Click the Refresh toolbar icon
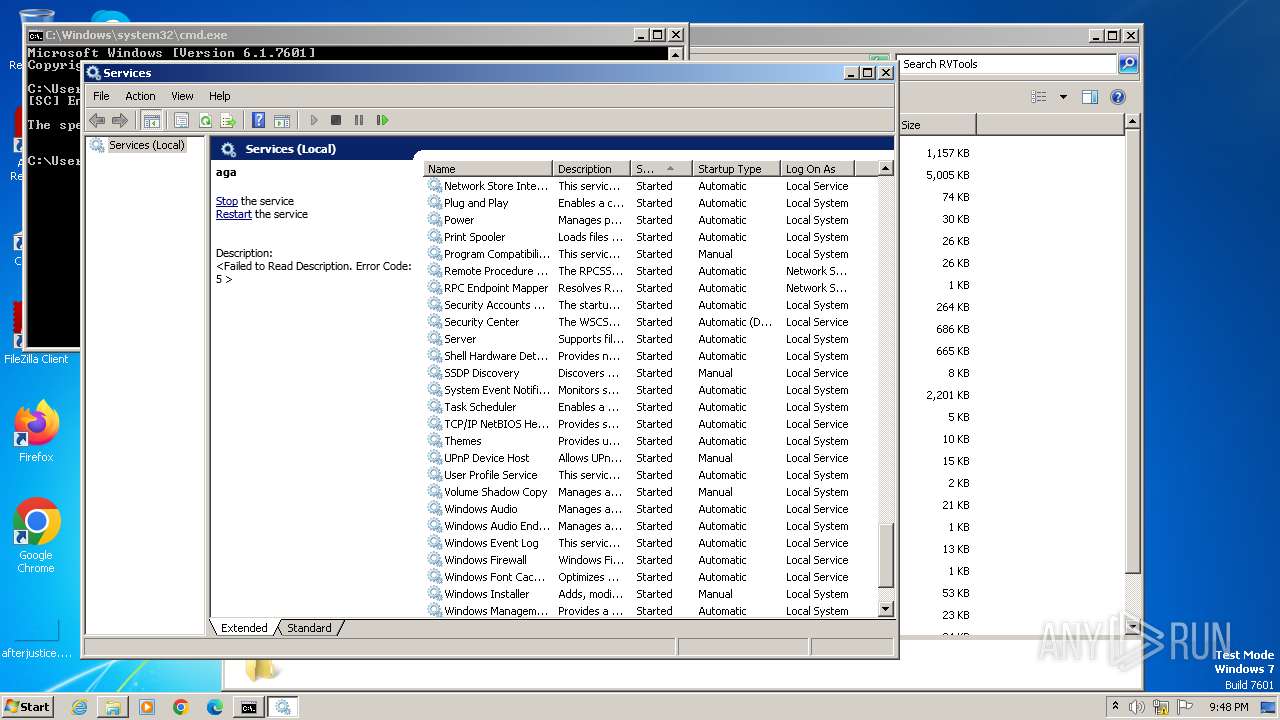The image size is (1280, 720). pyautogui.click(x=205, y=120)
